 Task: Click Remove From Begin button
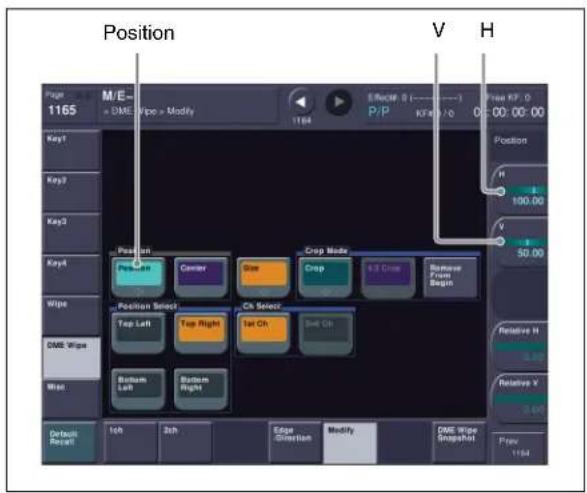(450, 277)
